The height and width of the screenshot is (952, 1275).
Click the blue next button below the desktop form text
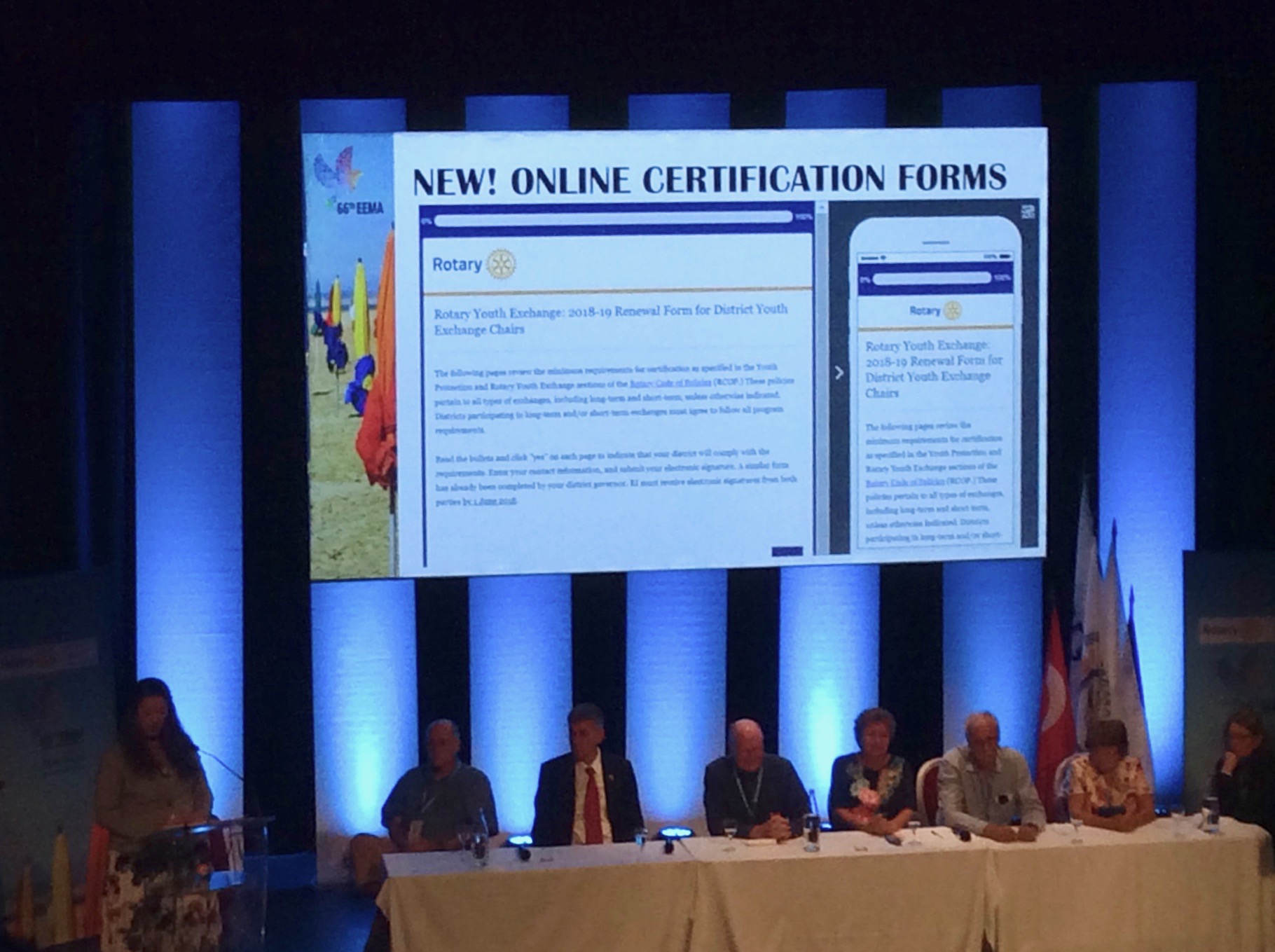click(x=787, y=551)
